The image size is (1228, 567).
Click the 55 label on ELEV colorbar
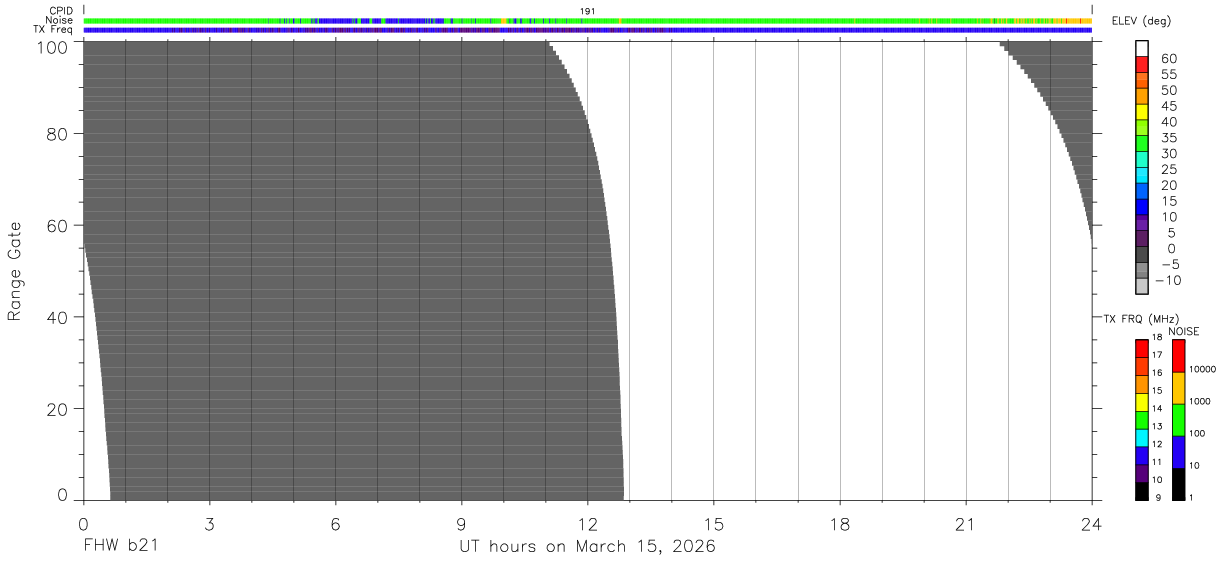click(x=1169, y=74)
